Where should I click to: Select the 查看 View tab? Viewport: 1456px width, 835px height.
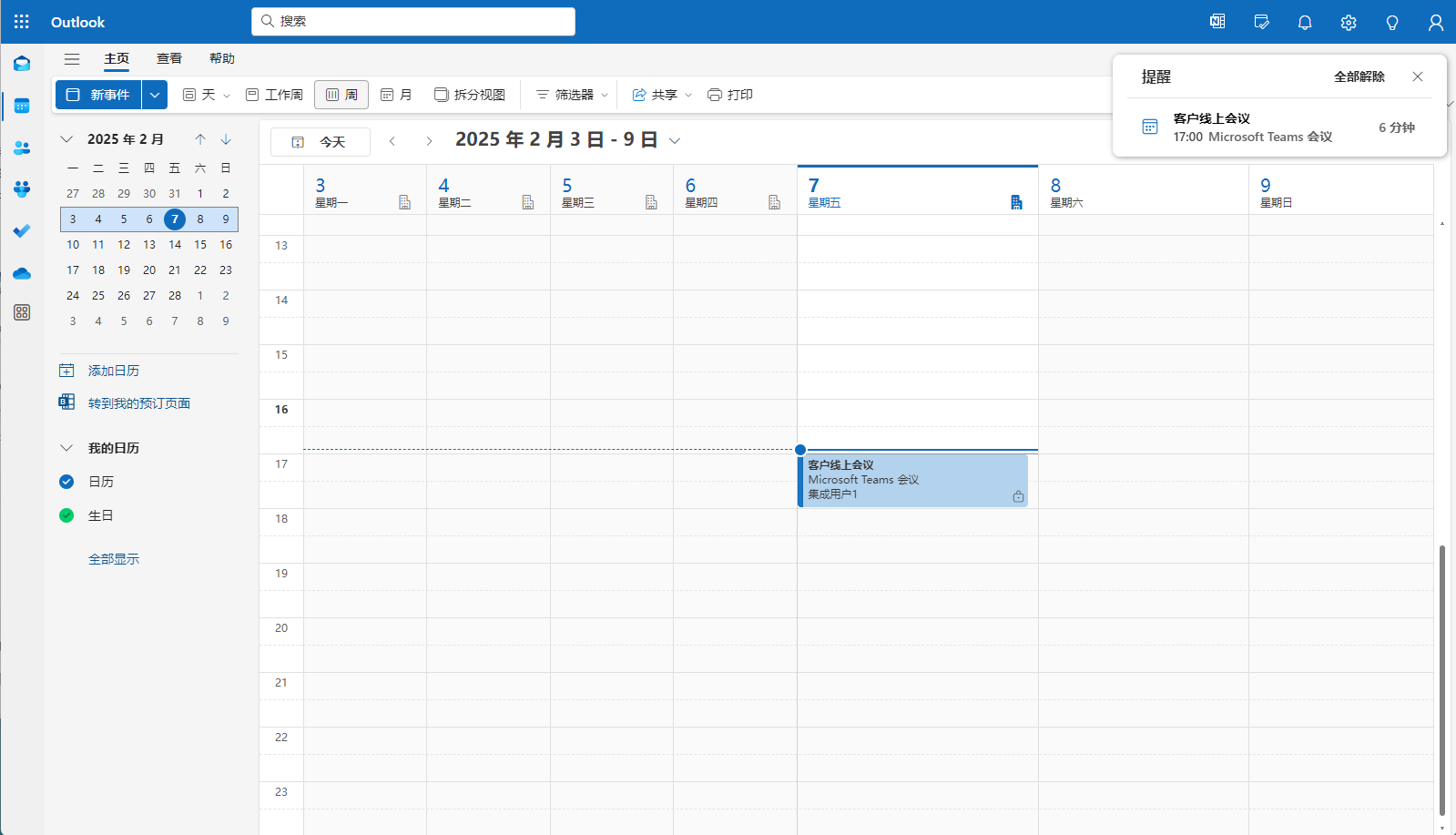click(169, 58)
